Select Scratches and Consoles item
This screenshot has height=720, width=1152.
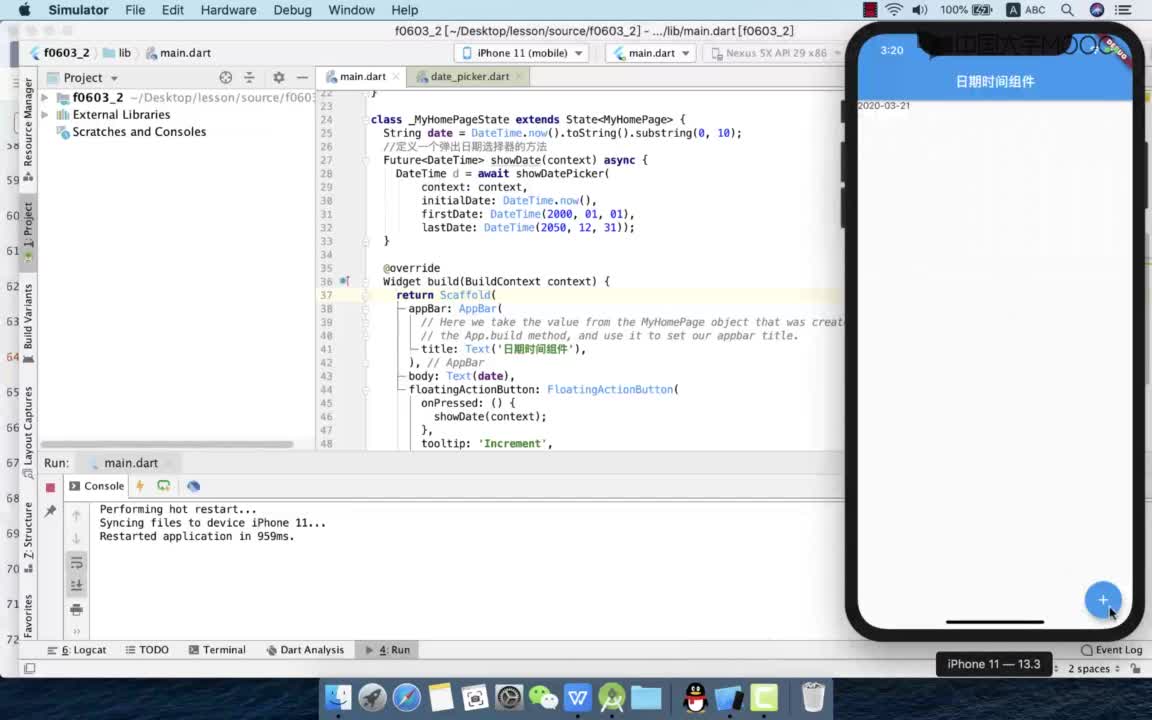click(x=139, y=132)
